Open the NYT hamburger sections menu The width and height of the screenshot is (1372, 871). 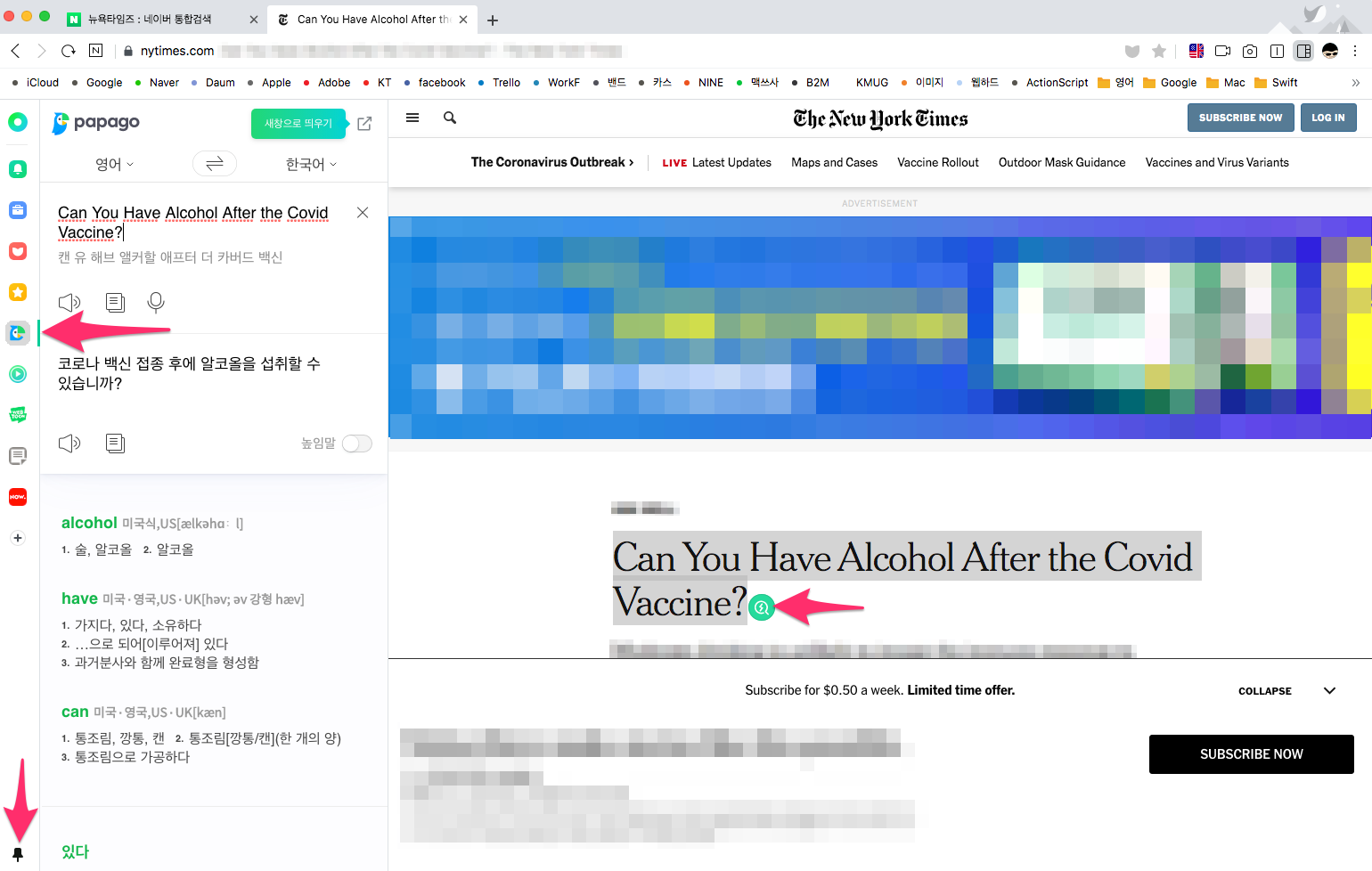point(412,118)
